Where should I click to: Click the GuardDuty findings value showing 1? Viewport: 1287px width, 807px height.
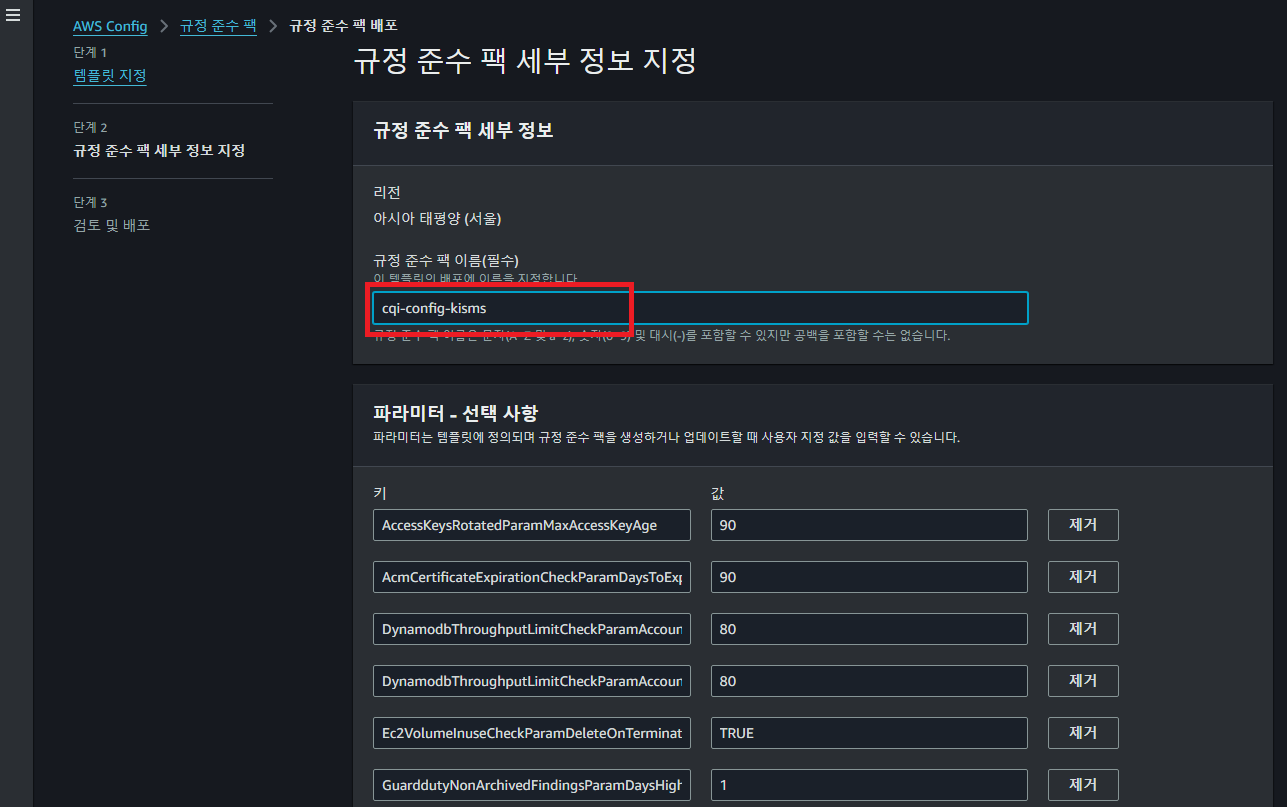(x=868, y=784)
